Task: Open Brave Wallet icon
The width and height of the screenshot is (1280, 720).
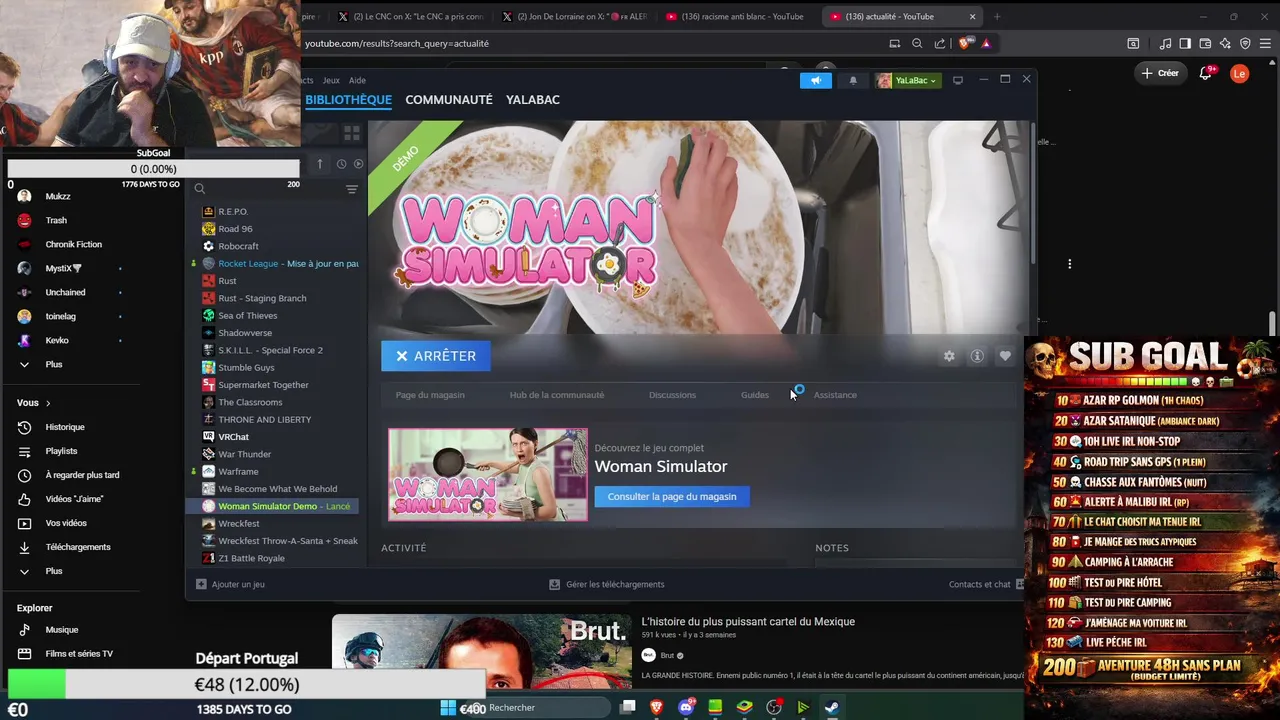Action: (x=1205, y=43)
